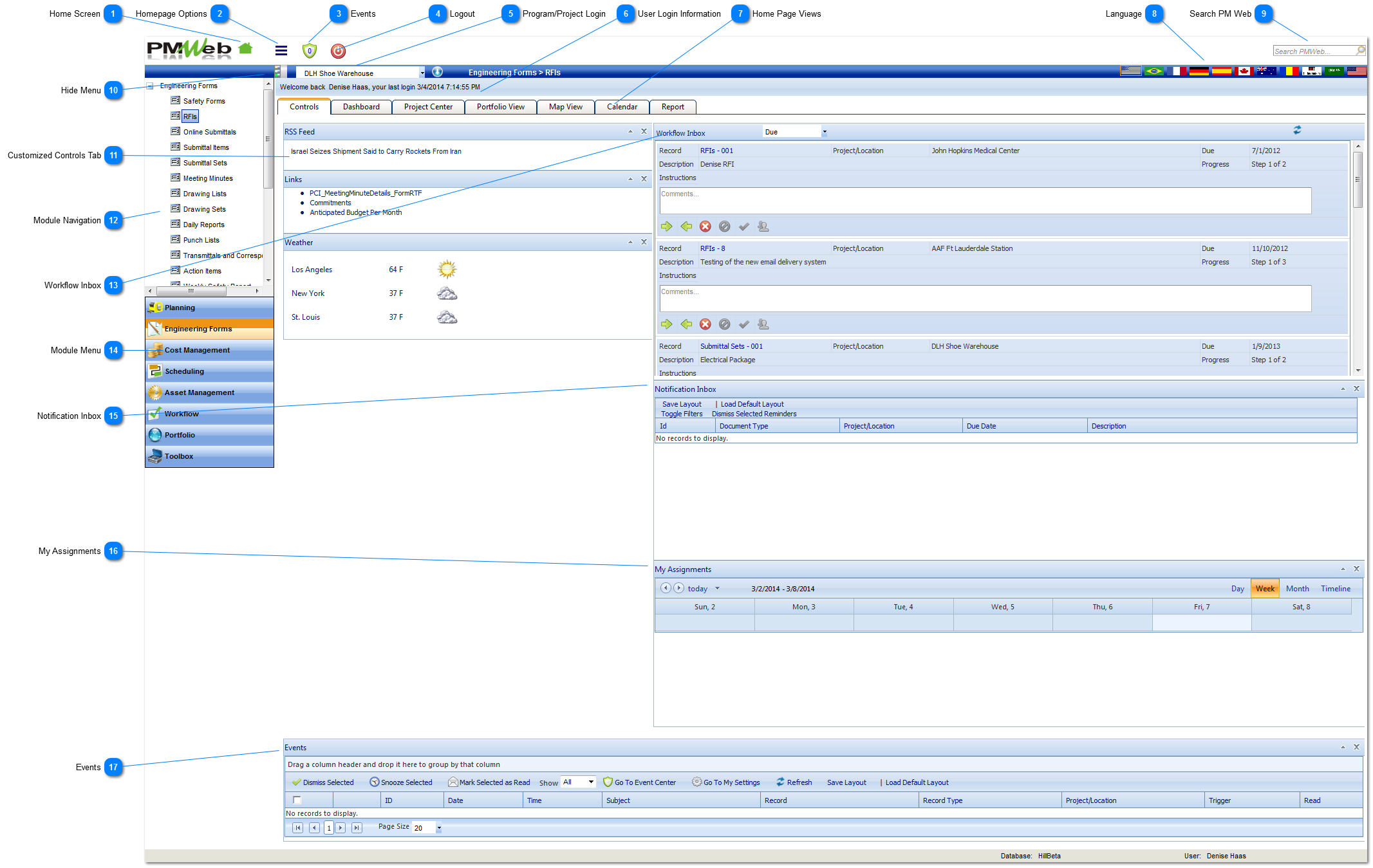Click red reject X for RFIs - 8
1373x868 pixels.
(705, 324)
